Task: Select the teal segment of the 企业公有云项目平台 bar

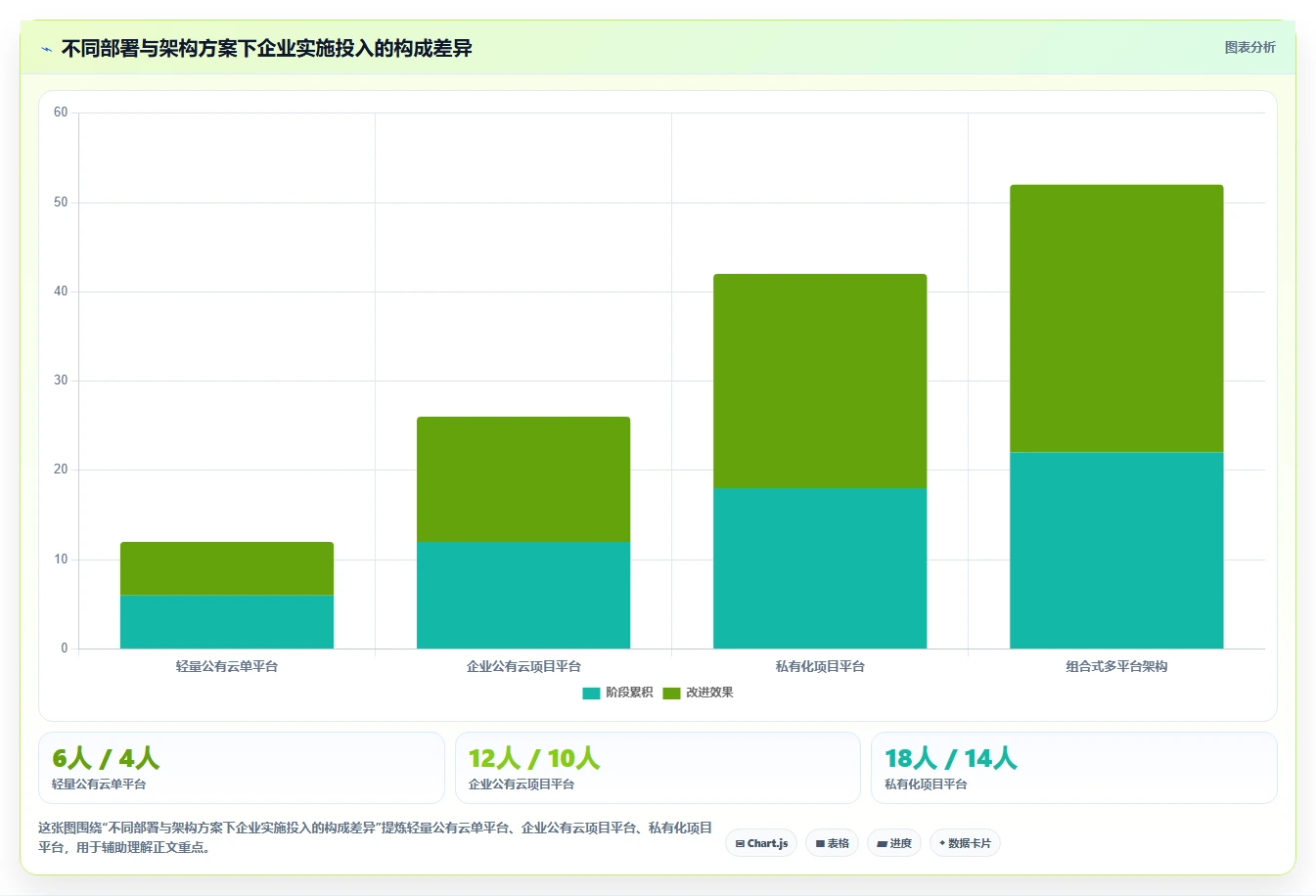Action: (523, 595)
